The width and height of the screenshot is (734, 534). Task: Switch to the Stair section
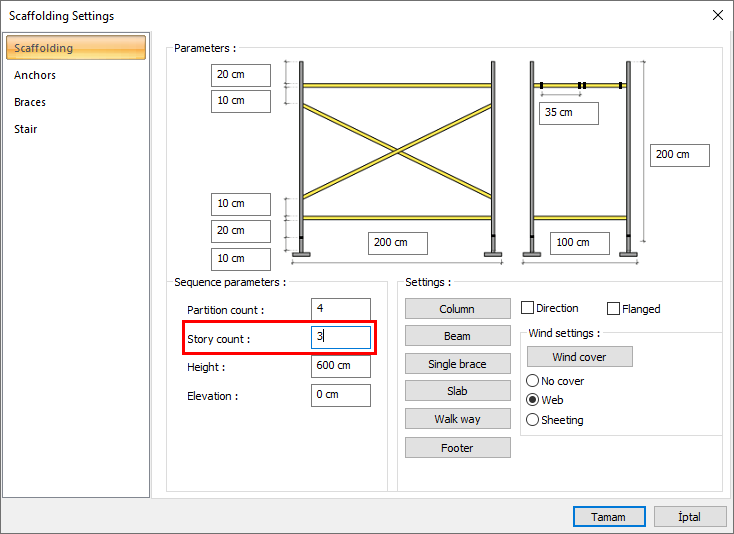point(26,129)
